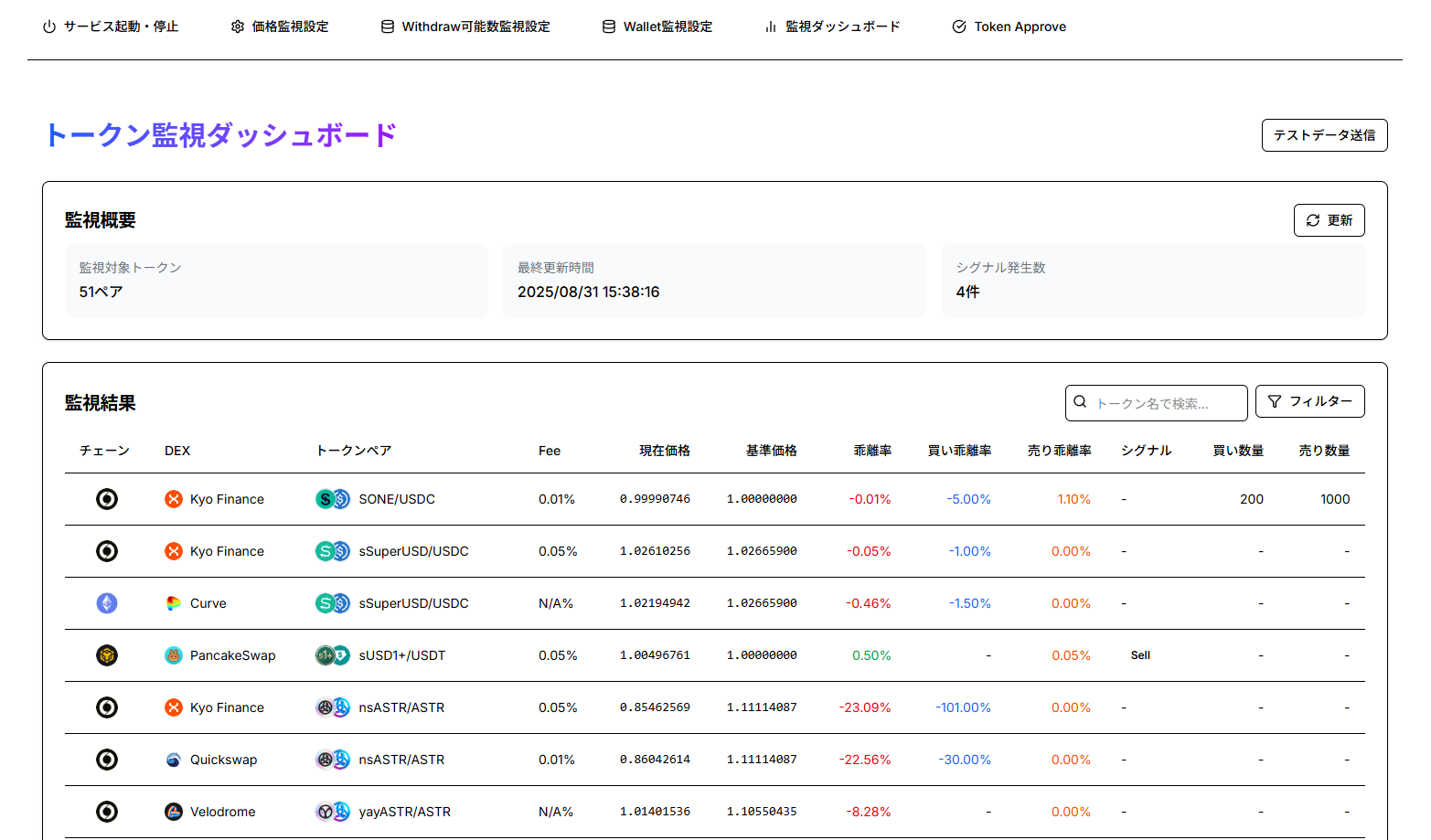Select the Curve DEX icon

[x=175, y=603]
